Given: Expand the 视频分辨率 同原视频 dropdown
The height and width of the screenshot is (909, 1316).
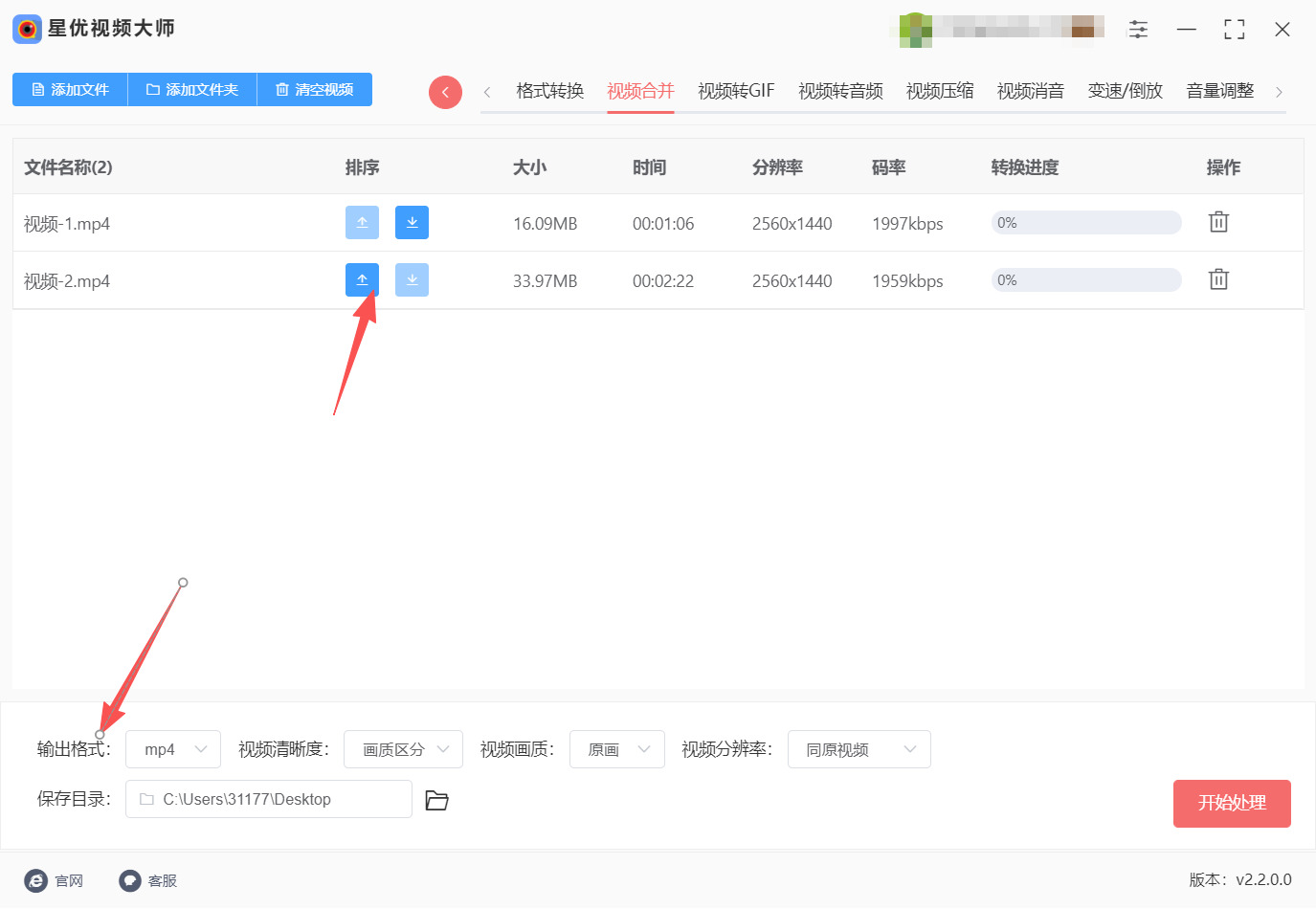Looking at the screenshot, I should [x=859, y=749].
